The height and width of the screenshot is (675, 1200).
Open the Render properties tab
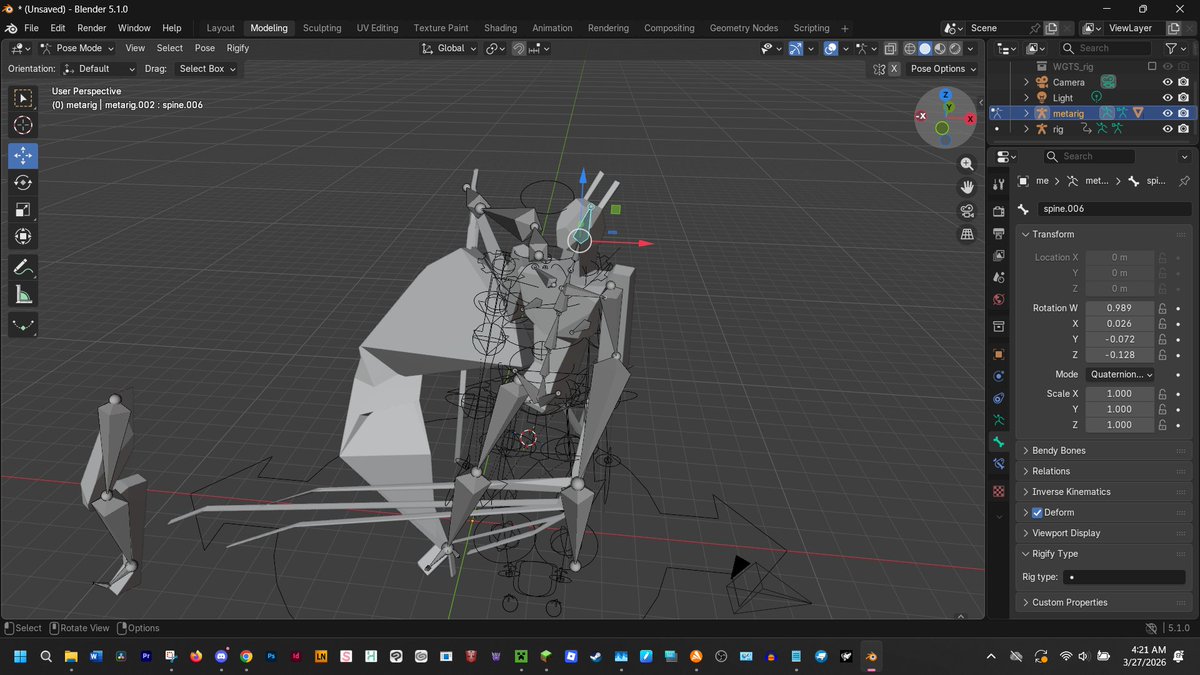(x=998, y=211)
